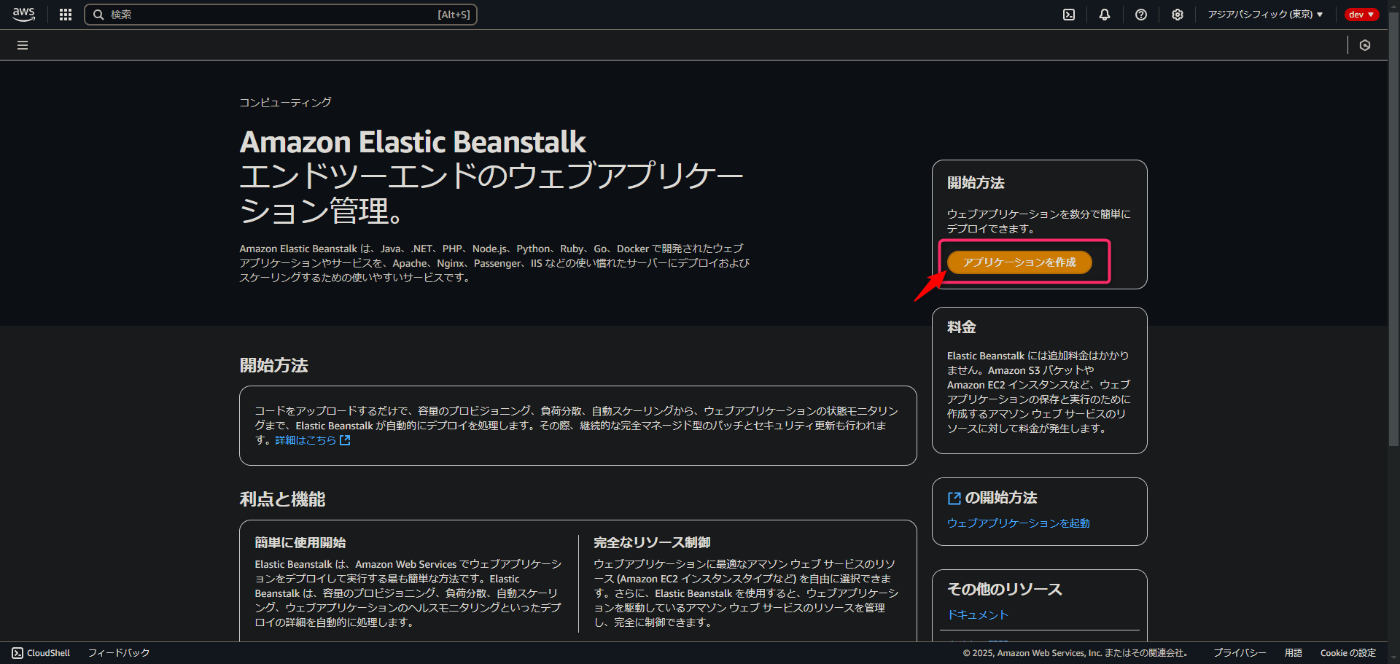This screenshot has height=664, width=1400.
Task: Click その他のリソース heading
Action: click(1004, 589)
